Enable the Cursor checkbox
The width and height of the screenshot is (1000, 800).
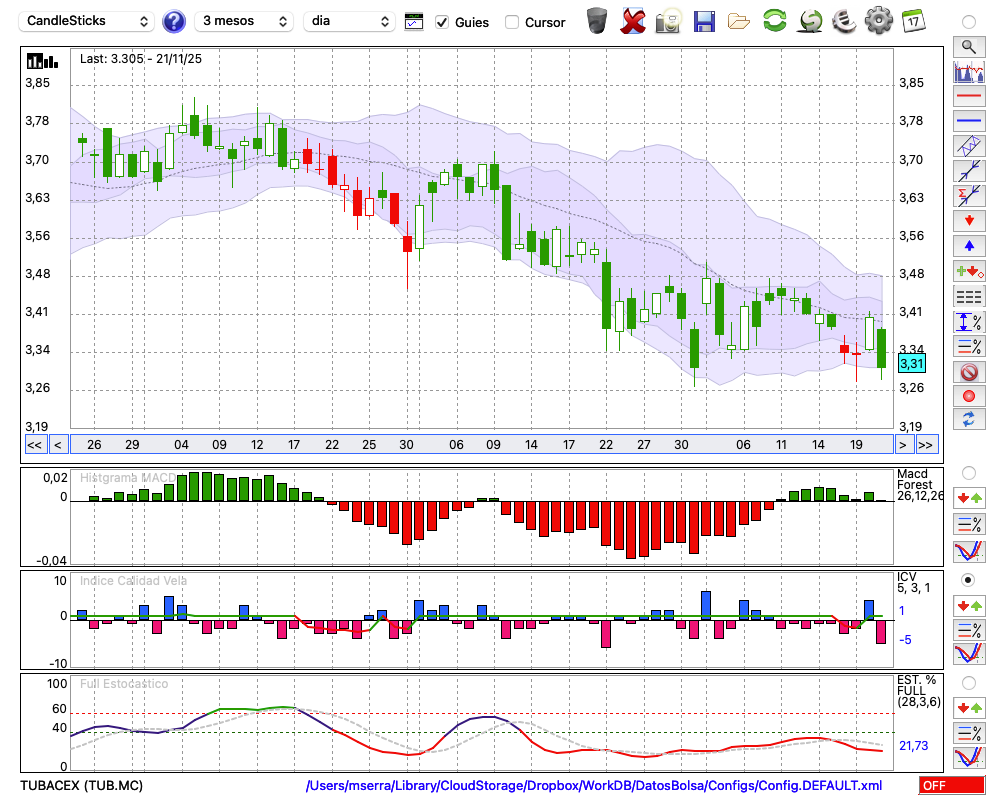(x=511, y=22)
